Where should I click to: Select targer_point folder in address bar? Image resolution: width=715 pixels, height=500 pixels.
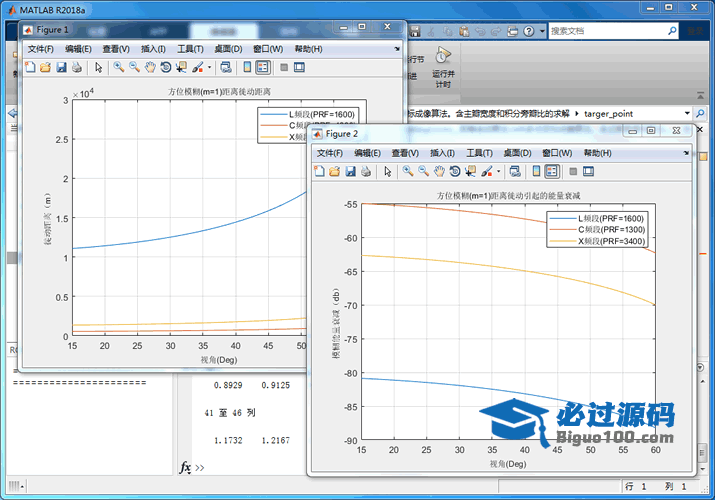coord(608,113)
